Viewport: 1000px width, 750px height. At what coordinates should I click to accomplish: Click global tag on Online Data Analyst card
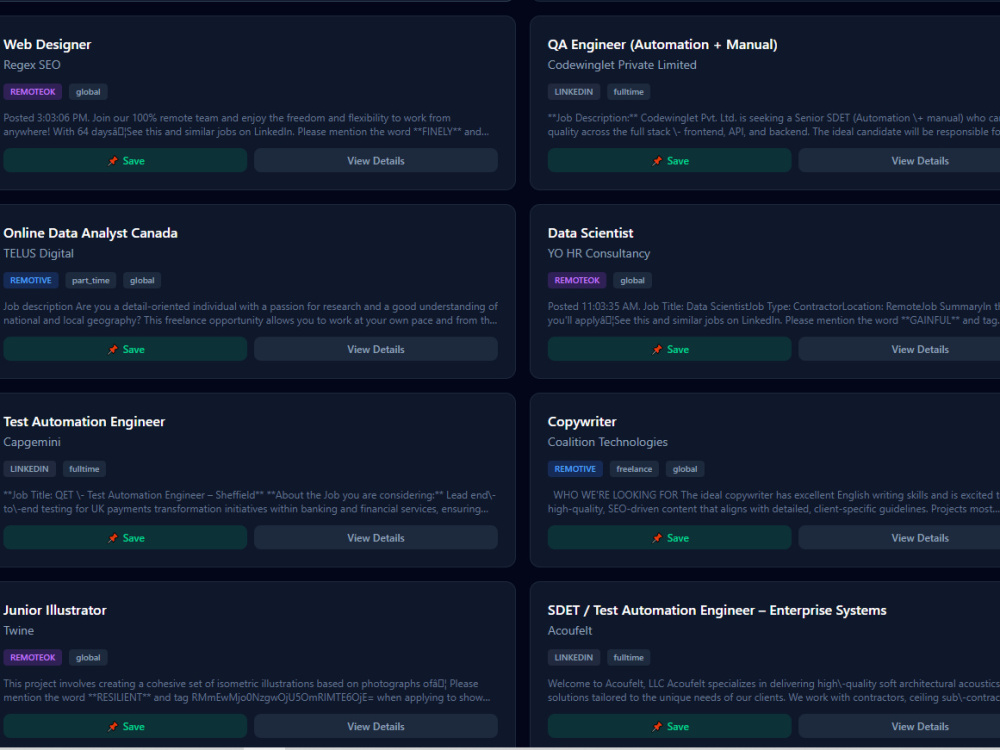click(142, 281)
